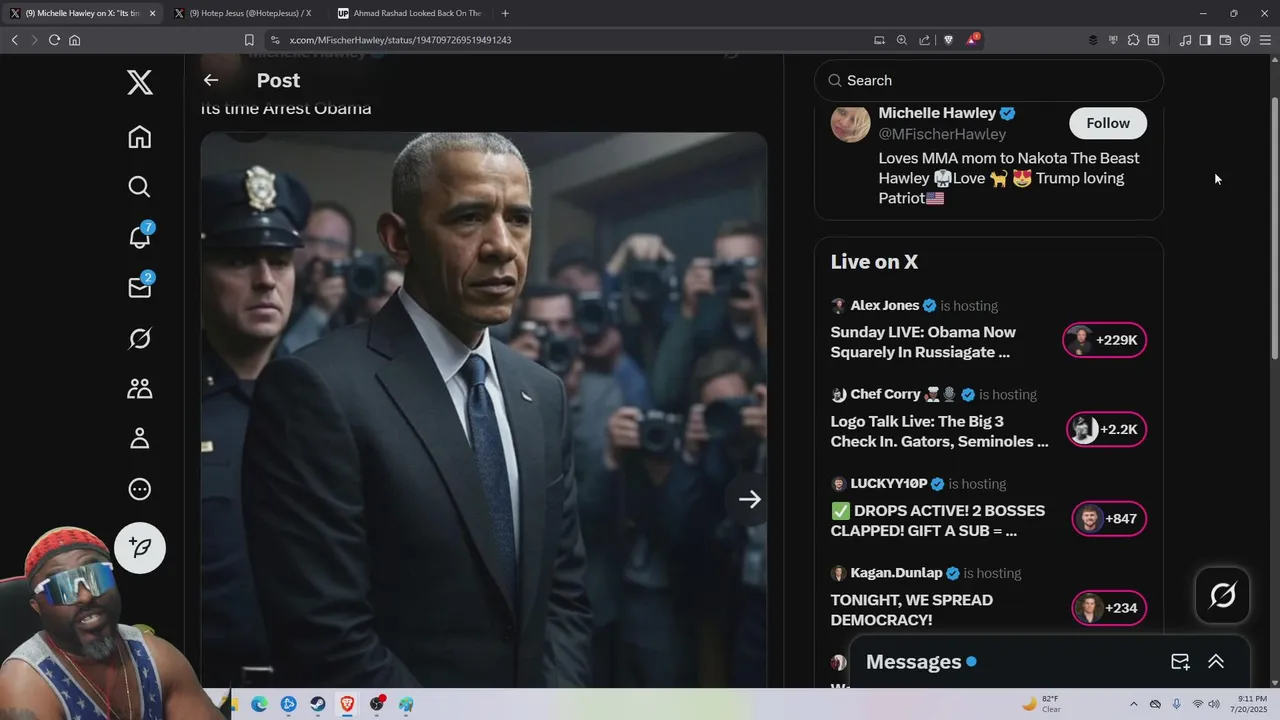This screenshot has height=720, width=1280.
Task: Open zoom magnifier in address bar
Action: [902, 40]
